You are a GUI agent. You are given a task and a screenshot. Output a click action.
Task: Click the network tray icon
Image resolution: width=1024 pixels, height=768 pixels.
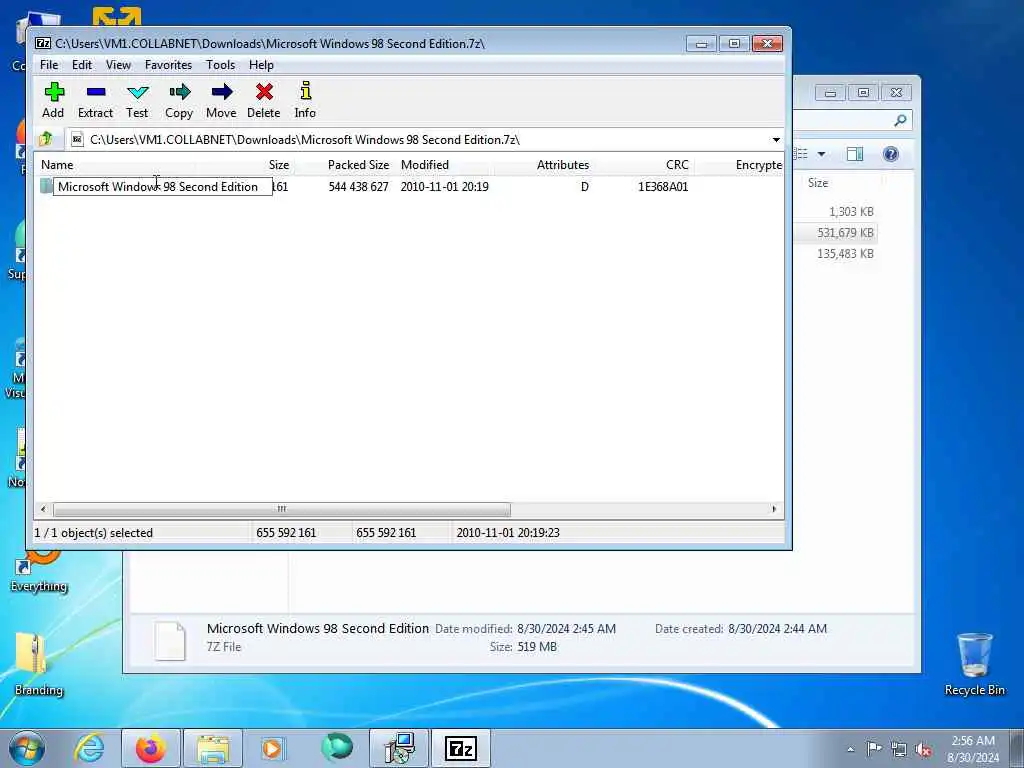click(x=899, y=749)
